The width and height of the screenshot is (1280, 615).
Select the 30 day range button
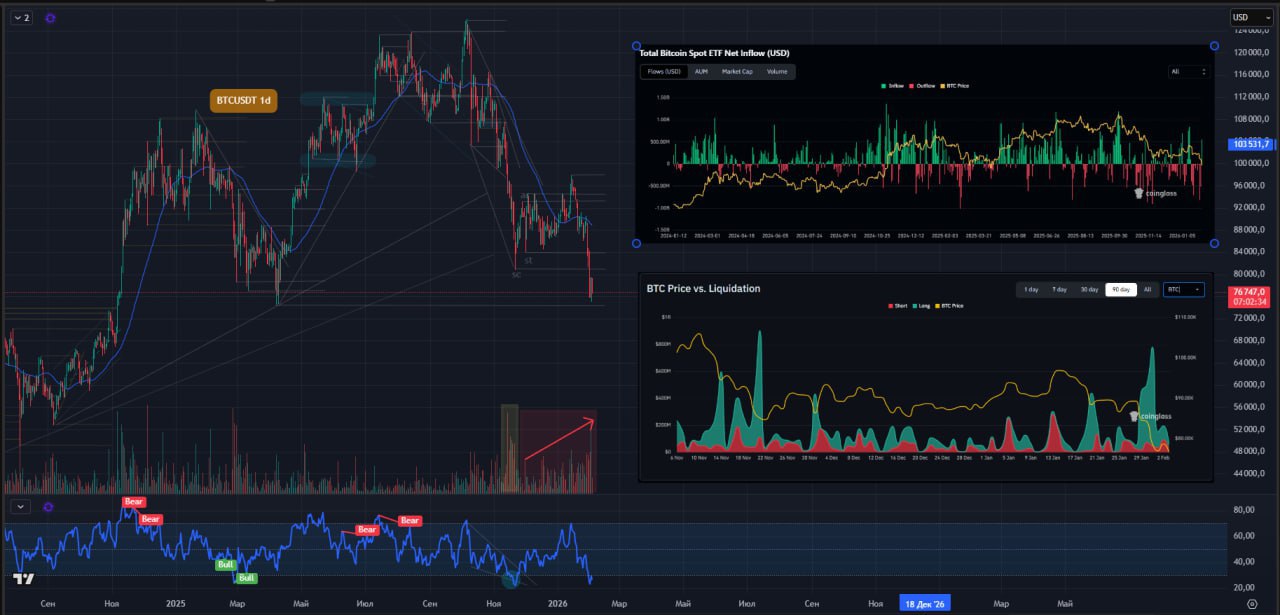pos(1089,290)
